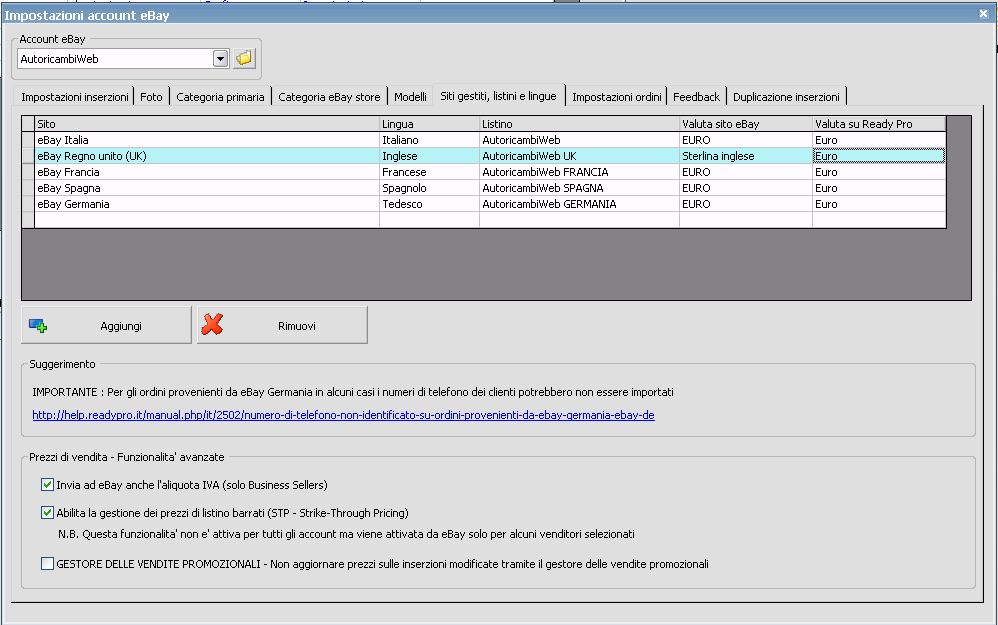Click the Valuta sito eBay column header
The height and width of the screenshot is (625, 998).
click(746, 124)
